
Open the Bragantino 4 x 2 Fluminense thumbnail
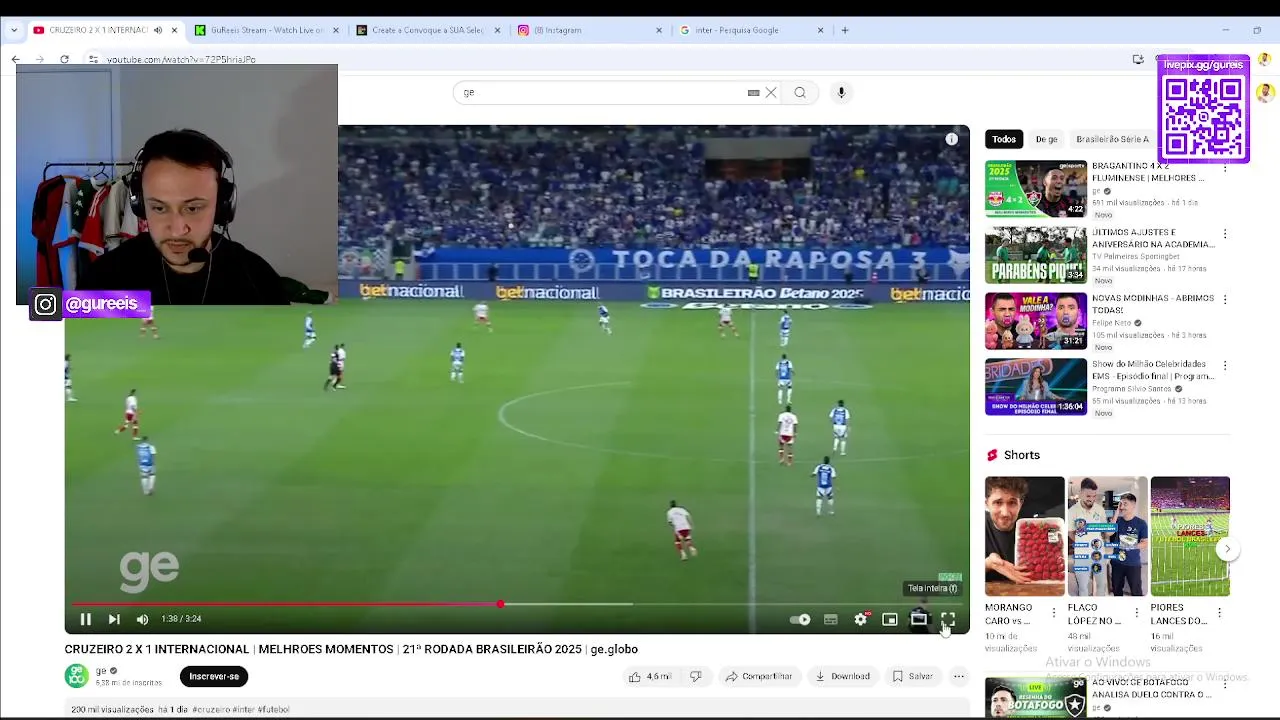pos(1035,189)
